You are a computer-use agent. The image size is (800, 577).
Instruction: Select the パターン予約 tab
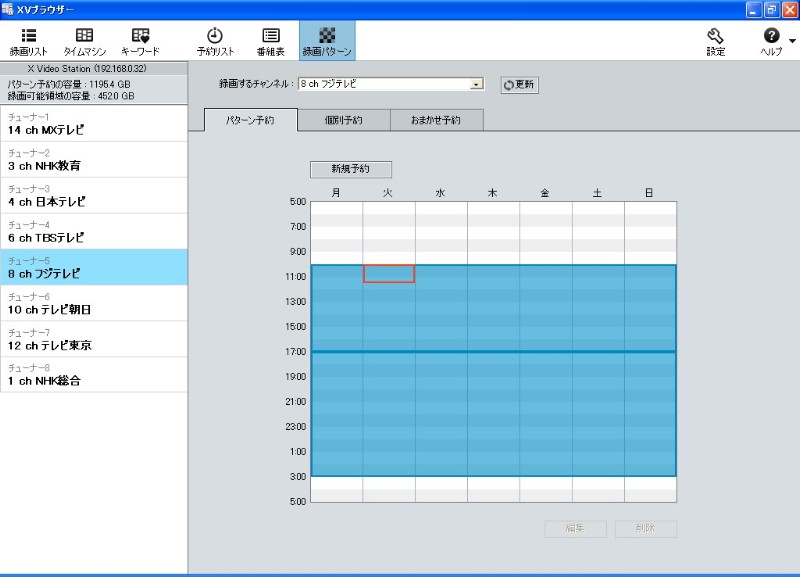coord(250,120)
